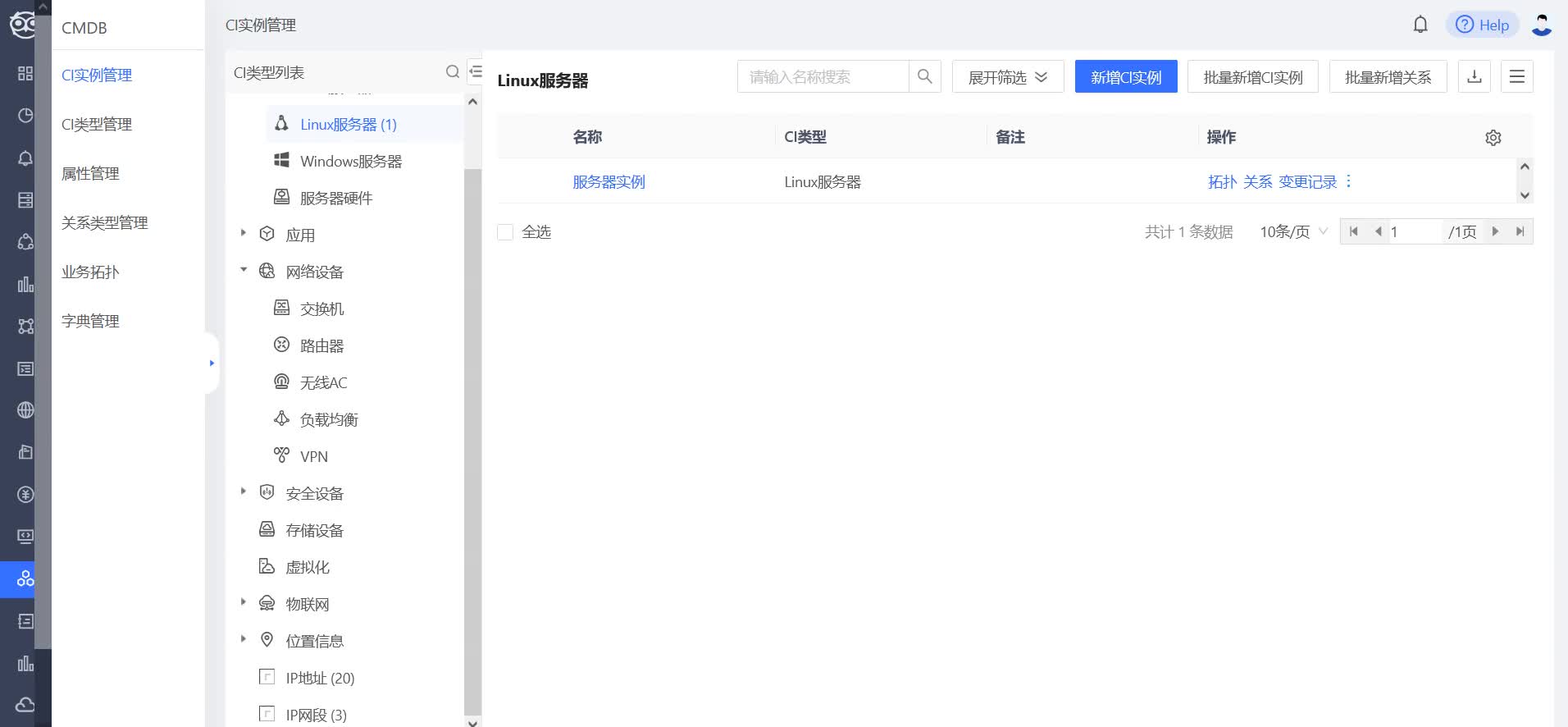
Task: Click the download export icon button
Action: coord(1474,76)
